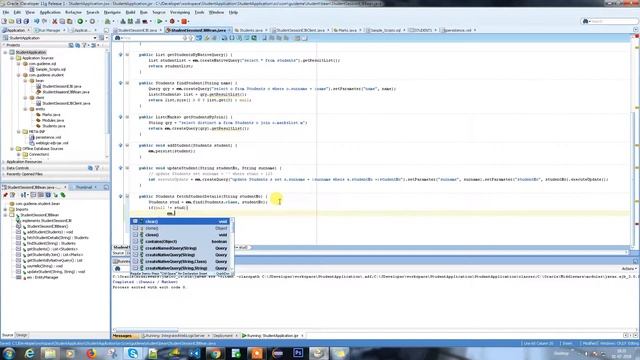
Task: Choose contains(Object) in completion popup
Action: tap(180, 242)
